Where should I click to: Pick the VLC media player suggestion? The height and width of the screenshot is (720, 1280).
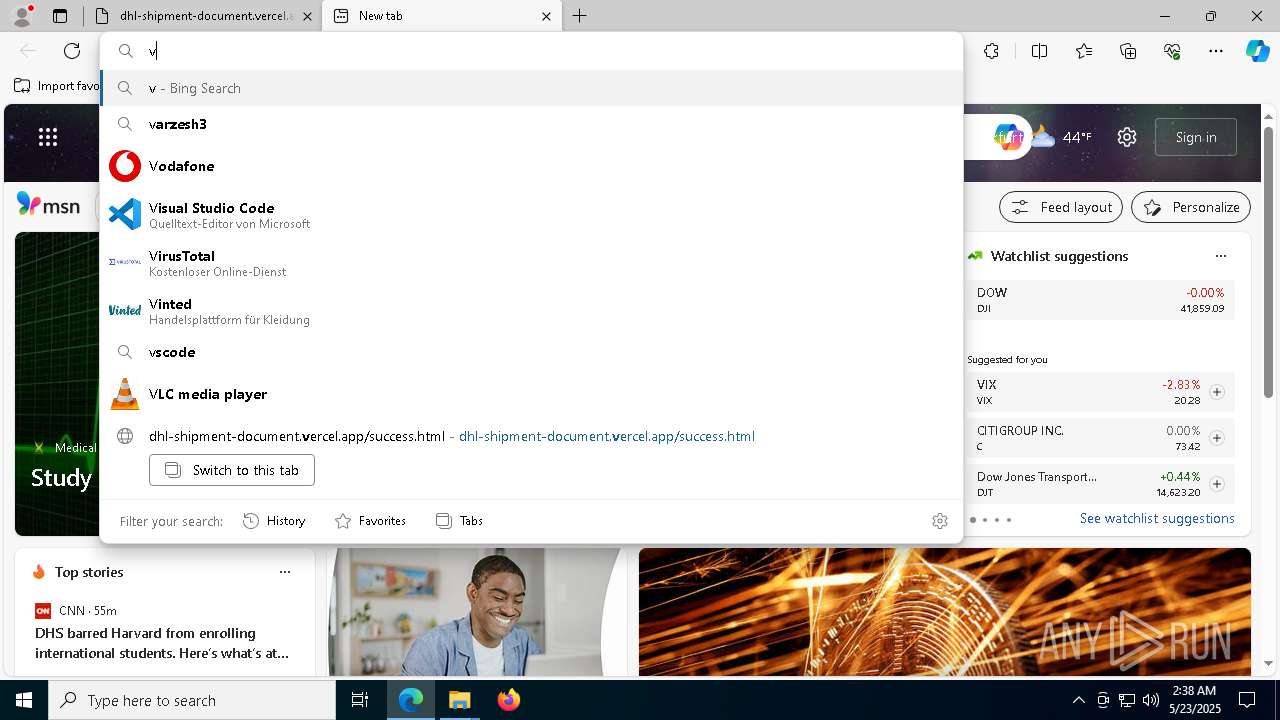coord(531,394)
